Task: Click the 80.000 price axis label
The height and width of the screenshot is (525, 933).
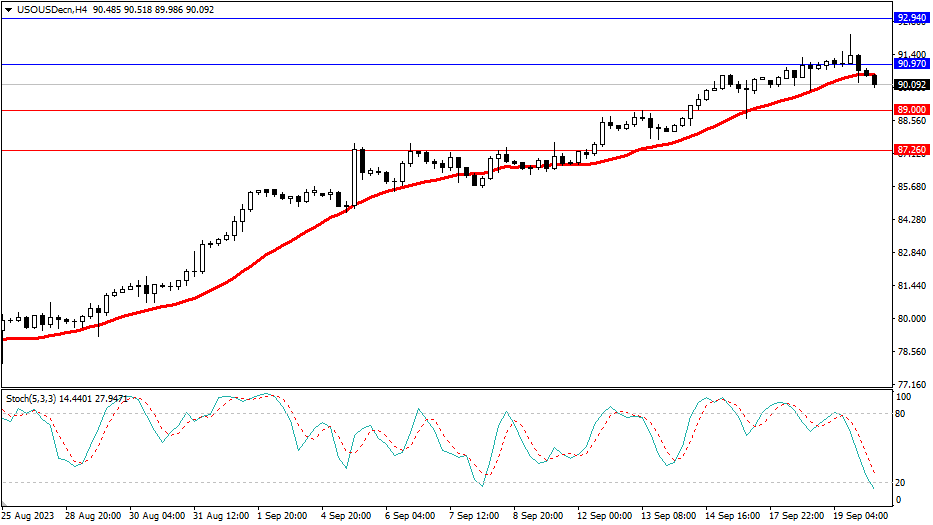Action: tap(910, 319)
